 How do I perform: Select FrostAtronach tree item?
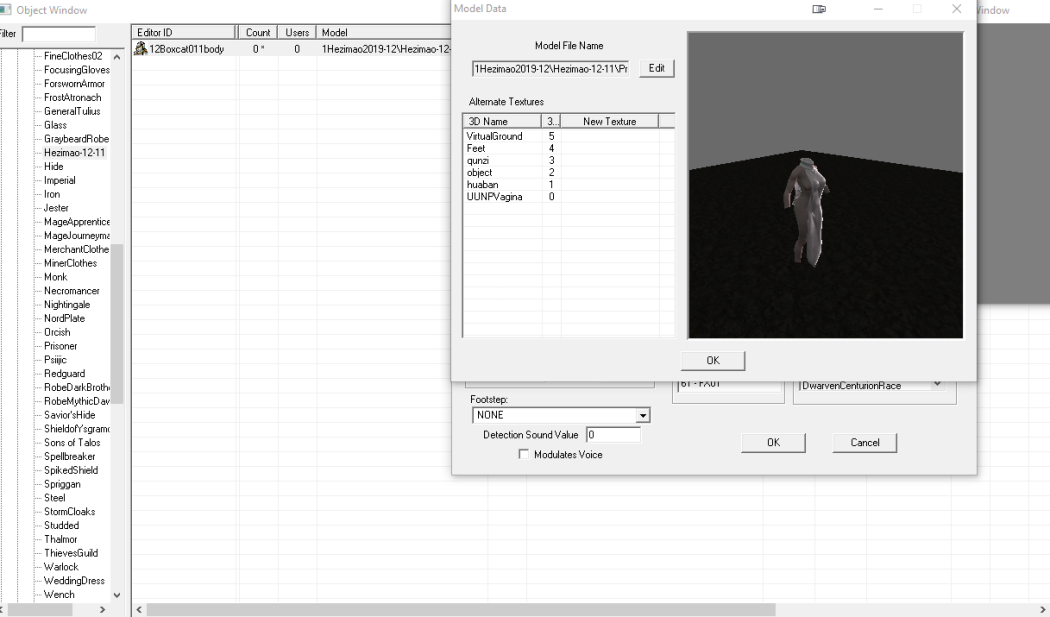pyautogui.click(x=72, y=97)
